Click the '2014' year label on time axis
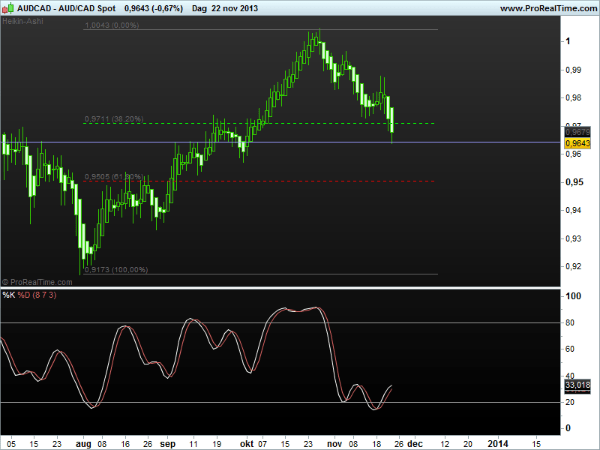Image resolution: width=600 pixels, height=450 pixels. pyautogui.click(x=498, y=444)
